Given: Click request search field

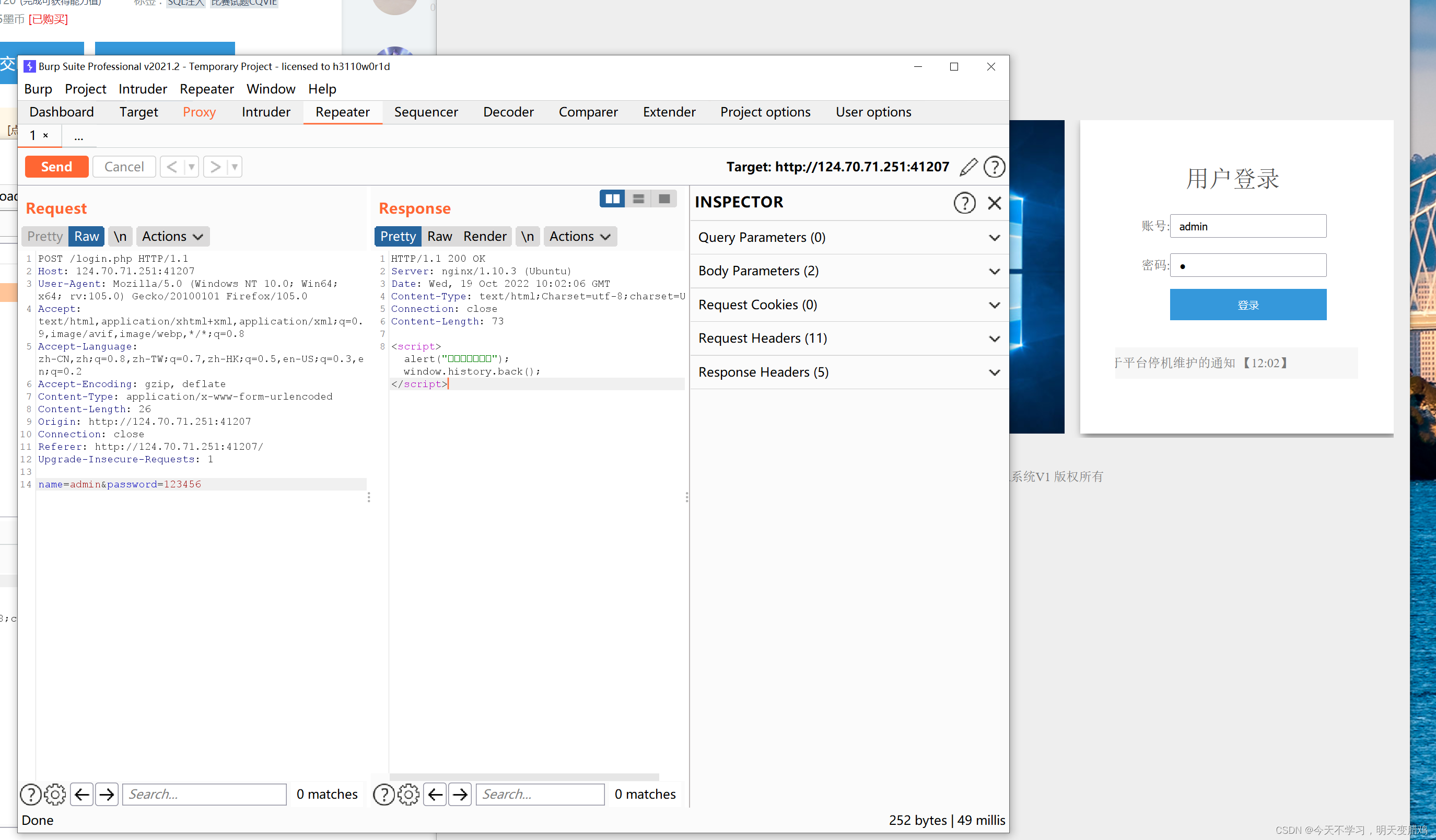Looking at the screenshot, I should (x=204, y=794).
